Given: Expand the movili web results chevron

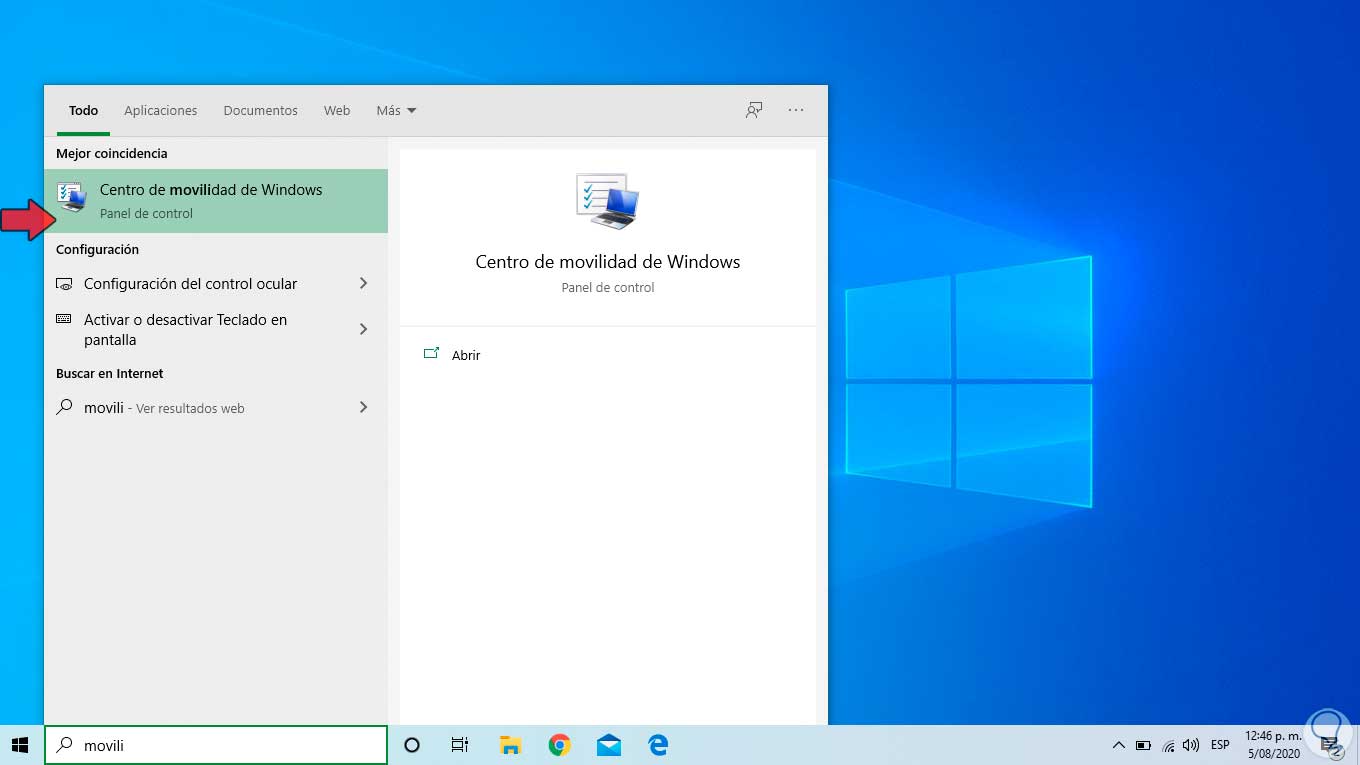Looking at the screenshot, I should point(363,407).
